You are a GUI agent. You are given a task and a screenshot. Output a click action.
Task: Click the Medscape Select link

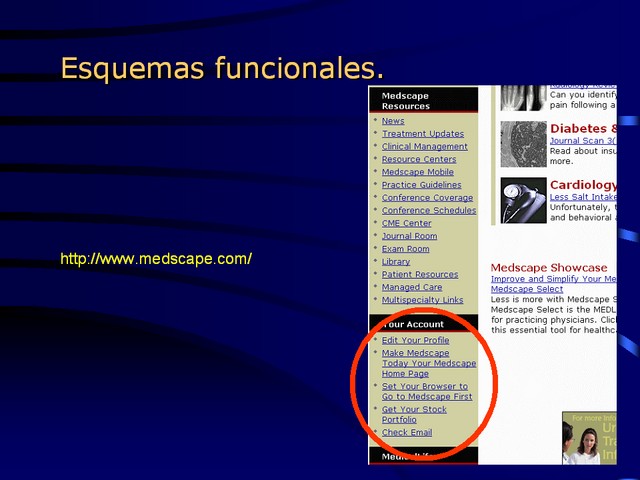[x=527, y=289]
